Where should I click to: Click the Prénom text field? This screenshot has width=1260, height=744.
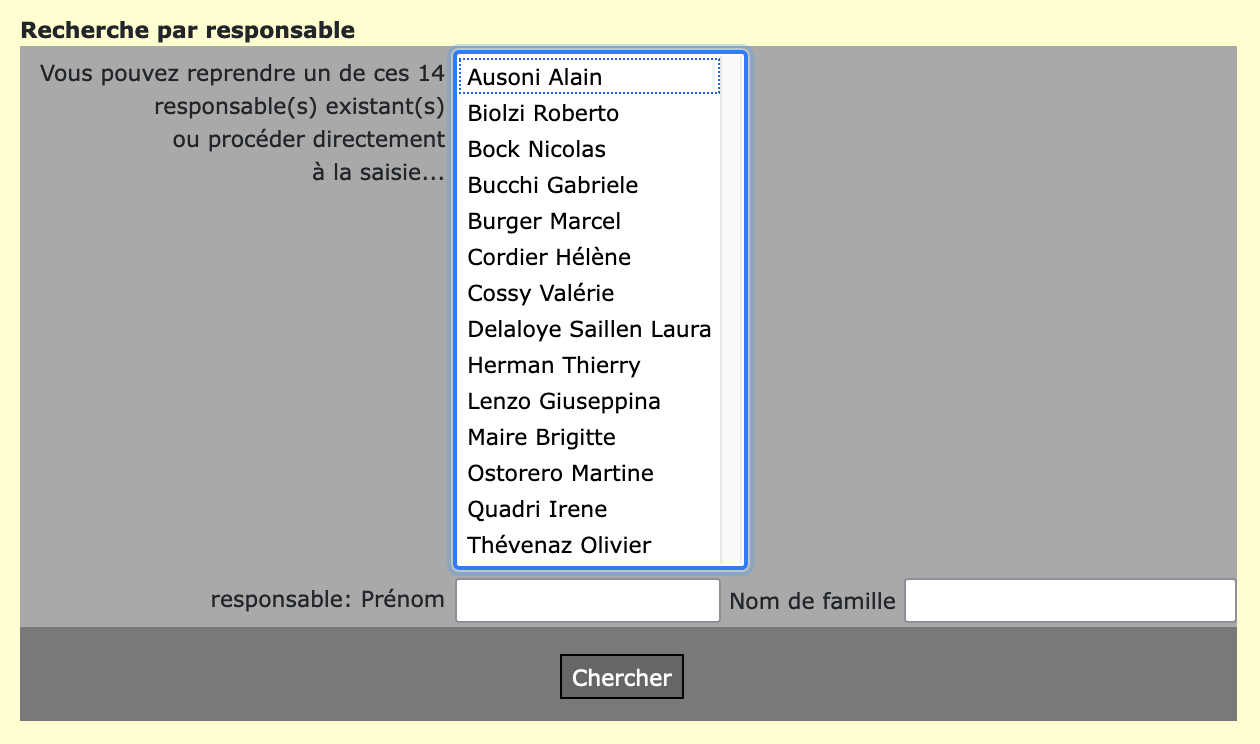(x=588, y=600)
